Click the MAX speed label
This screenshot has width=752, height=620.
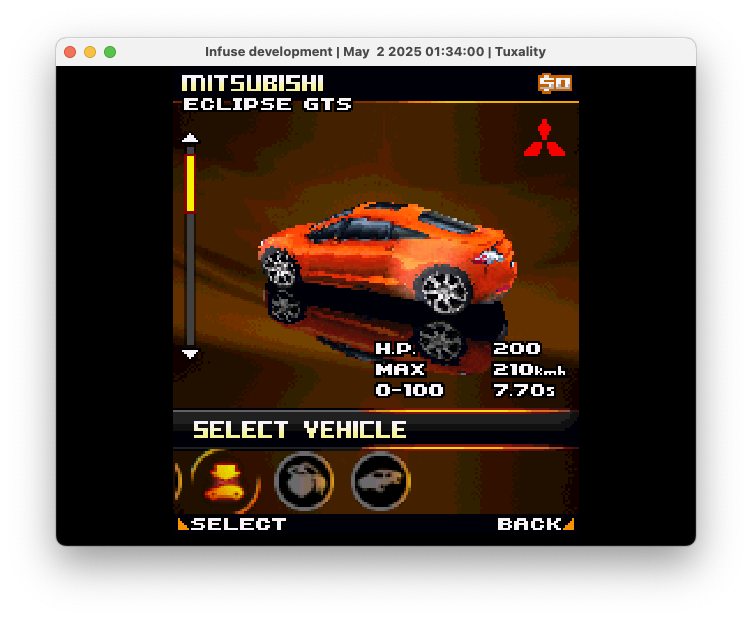pos(400,369)
